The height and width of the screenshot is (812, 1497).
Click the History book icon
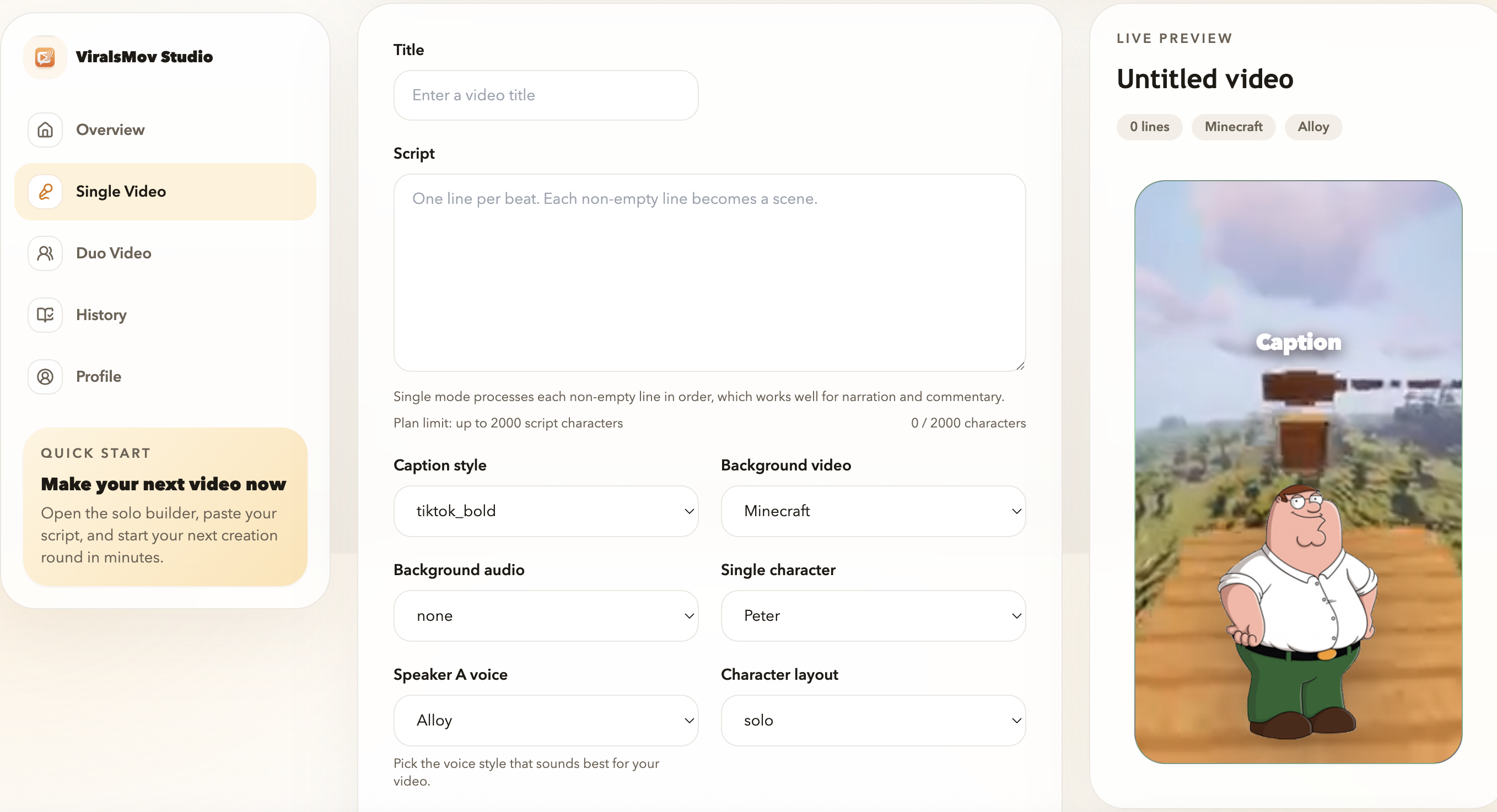45,315
